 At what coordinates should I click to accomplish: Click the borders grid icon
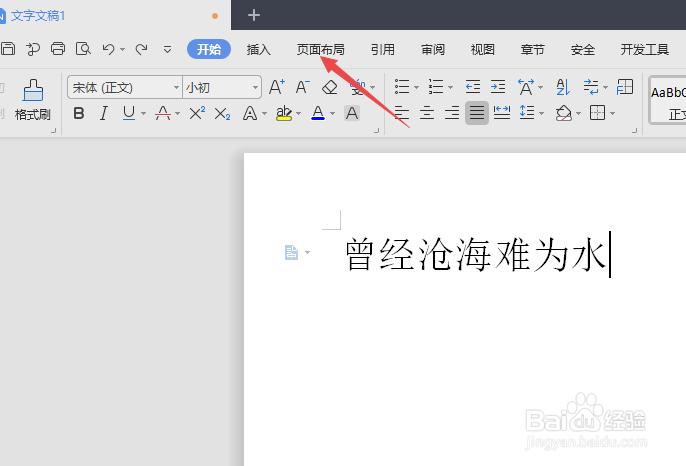point(598,113)
